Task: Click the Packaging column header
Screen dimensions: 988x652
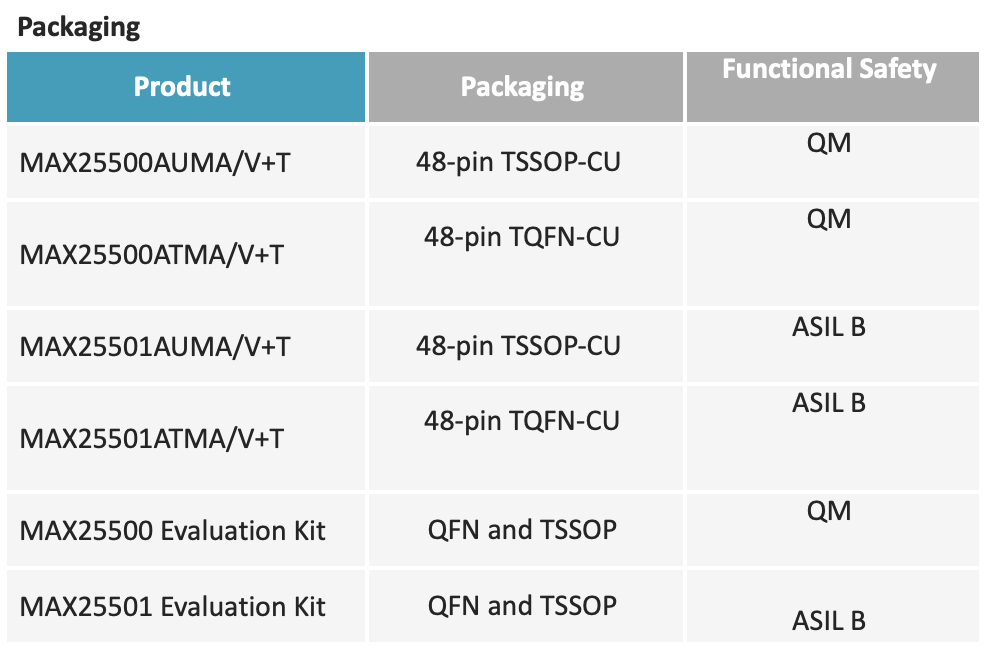Action: coord(526,87)
